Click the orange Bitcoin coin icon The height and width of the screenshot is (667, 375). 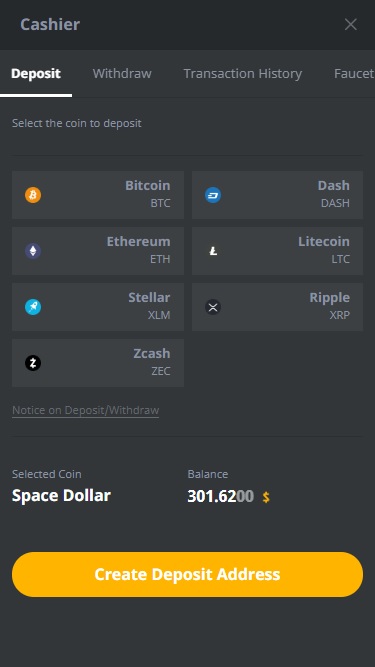[x=33, y=195]
